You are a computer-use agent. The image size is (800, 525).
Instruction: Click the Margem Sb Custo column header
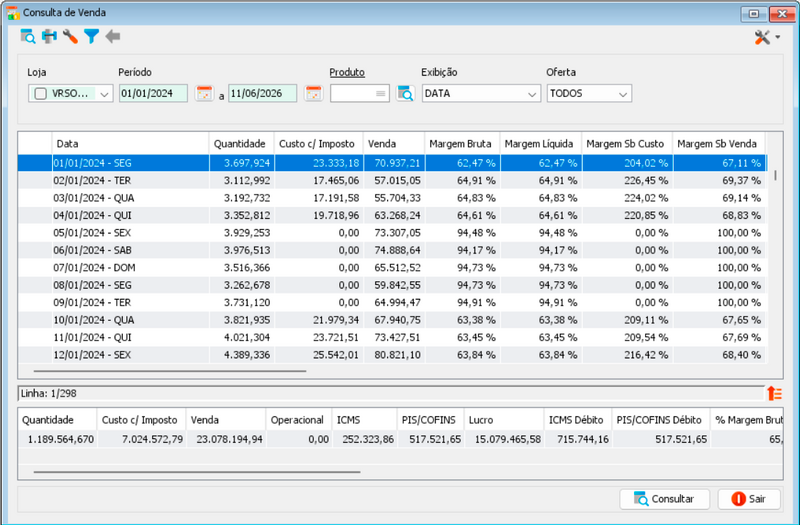(x=627, y=144)
